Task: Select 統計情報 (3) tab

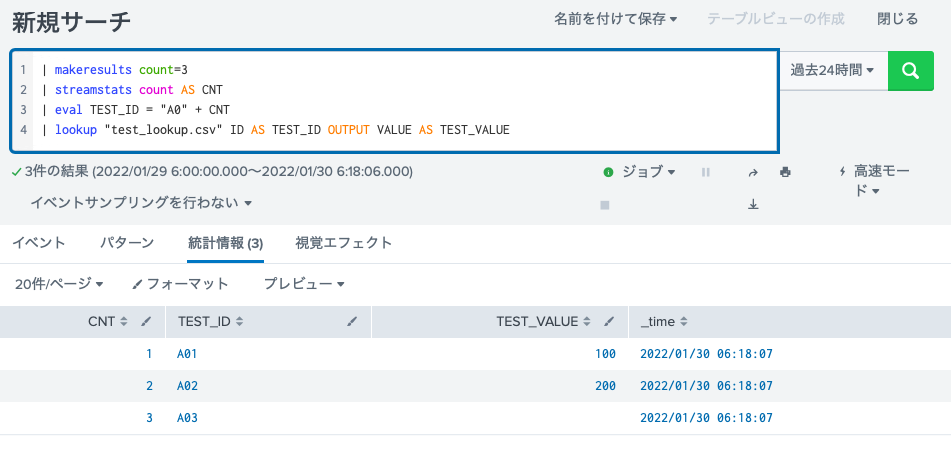Action: [225, 244]
